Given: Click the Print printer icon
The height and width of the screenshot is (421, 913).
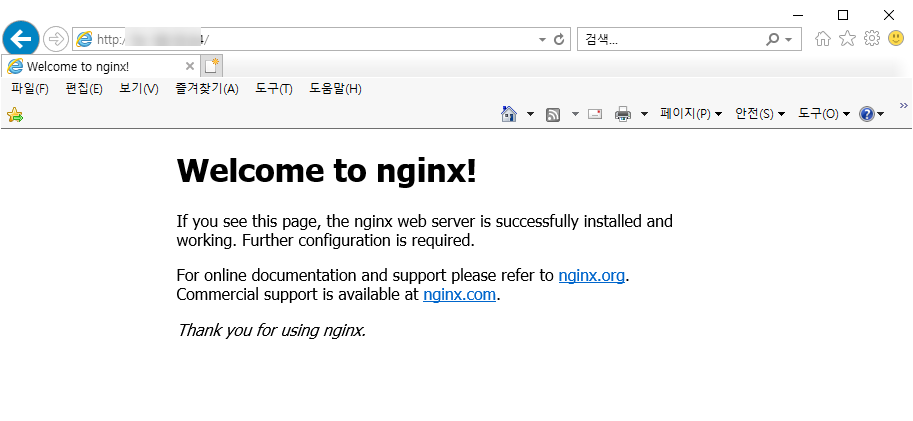Looking at the screenshot, I should 623,114.
